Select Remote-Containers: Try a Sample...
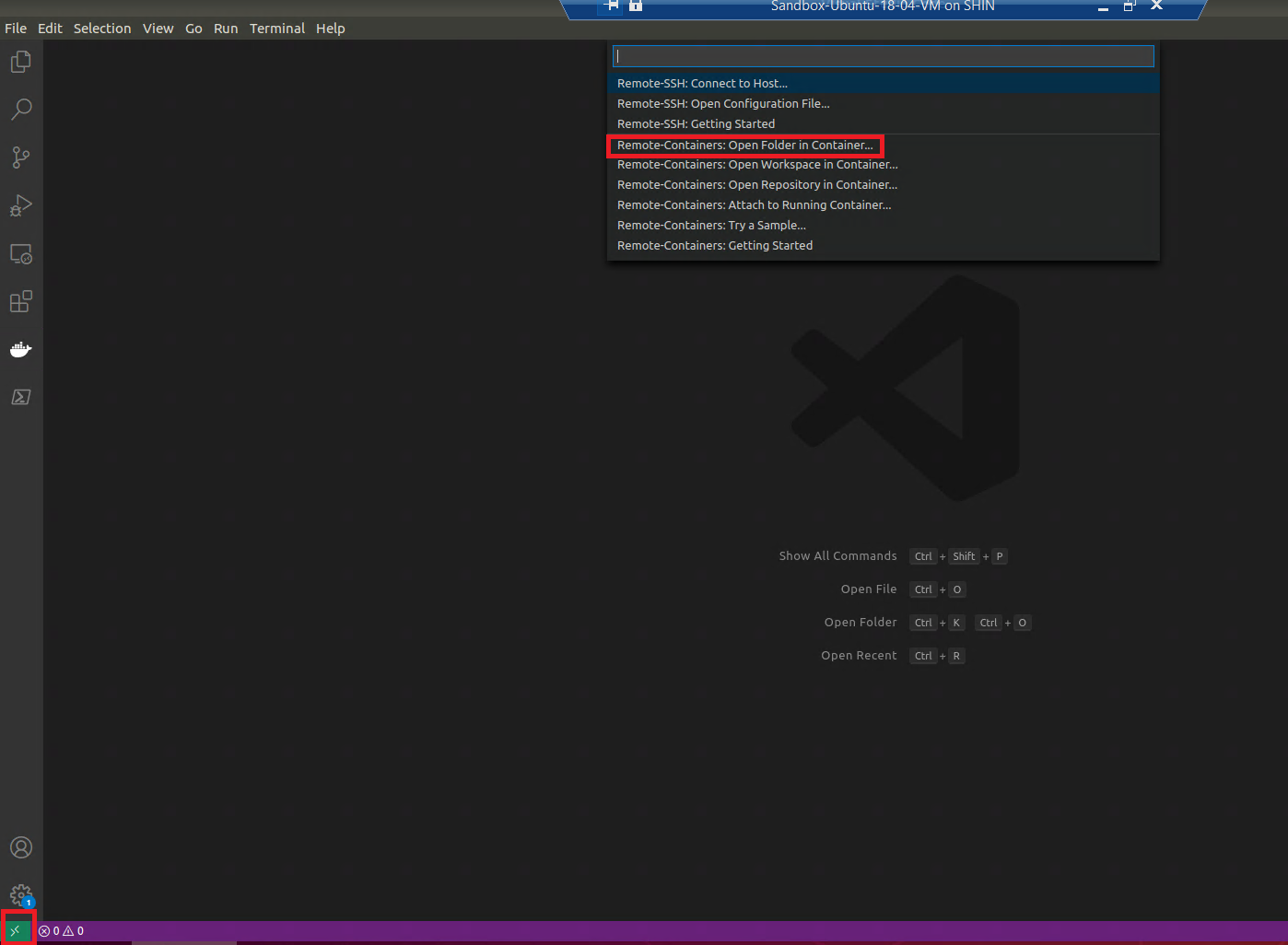The height and width of the screenshot is (945, 1288). [x=884, y=226]
